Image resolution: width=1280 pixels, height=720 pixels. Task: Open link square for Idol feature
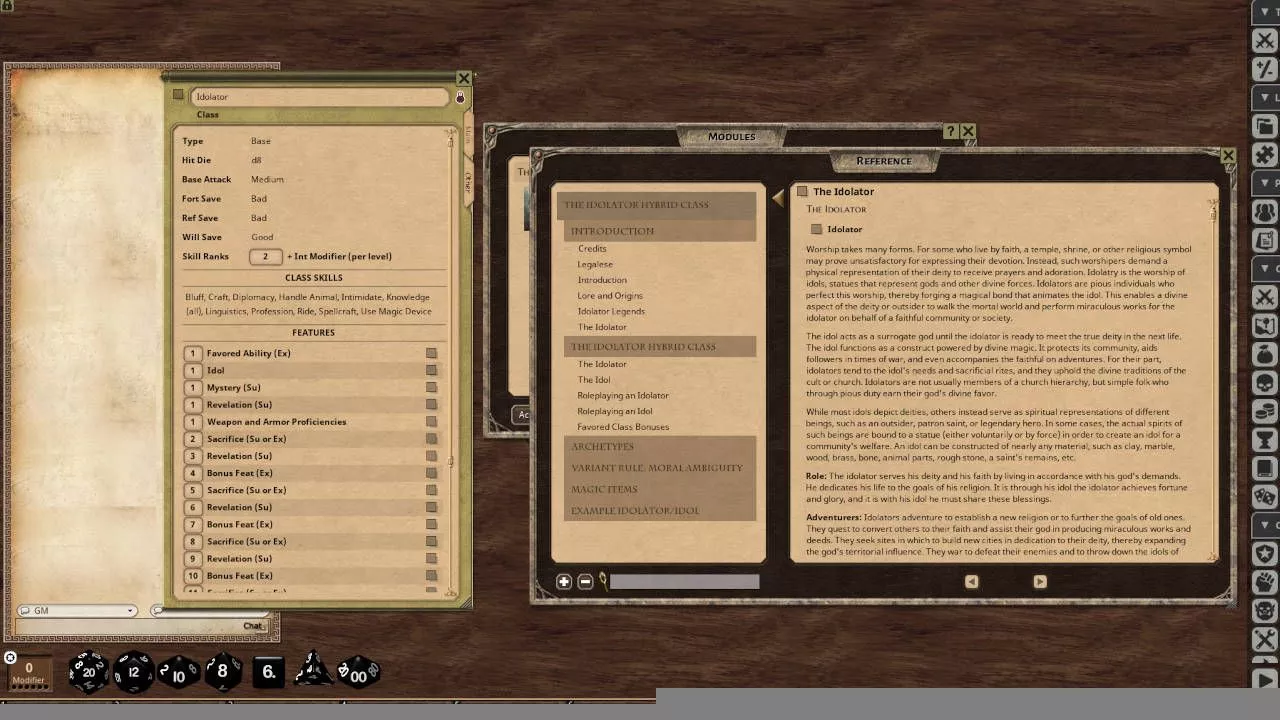point(431,370)
